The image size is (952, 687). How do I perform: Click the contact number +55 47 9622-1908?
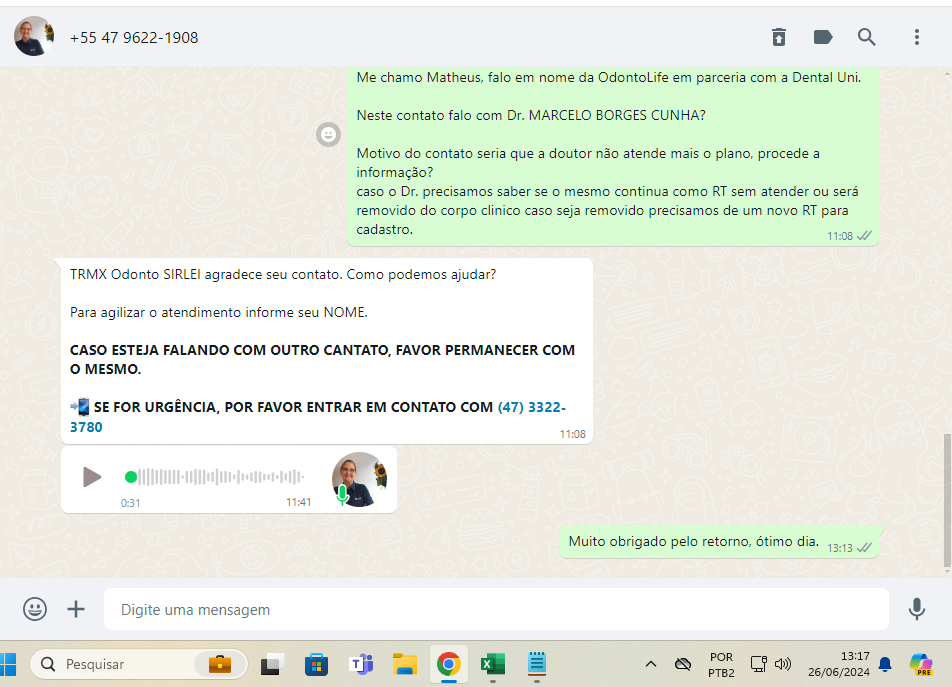(x=134, y=38)
